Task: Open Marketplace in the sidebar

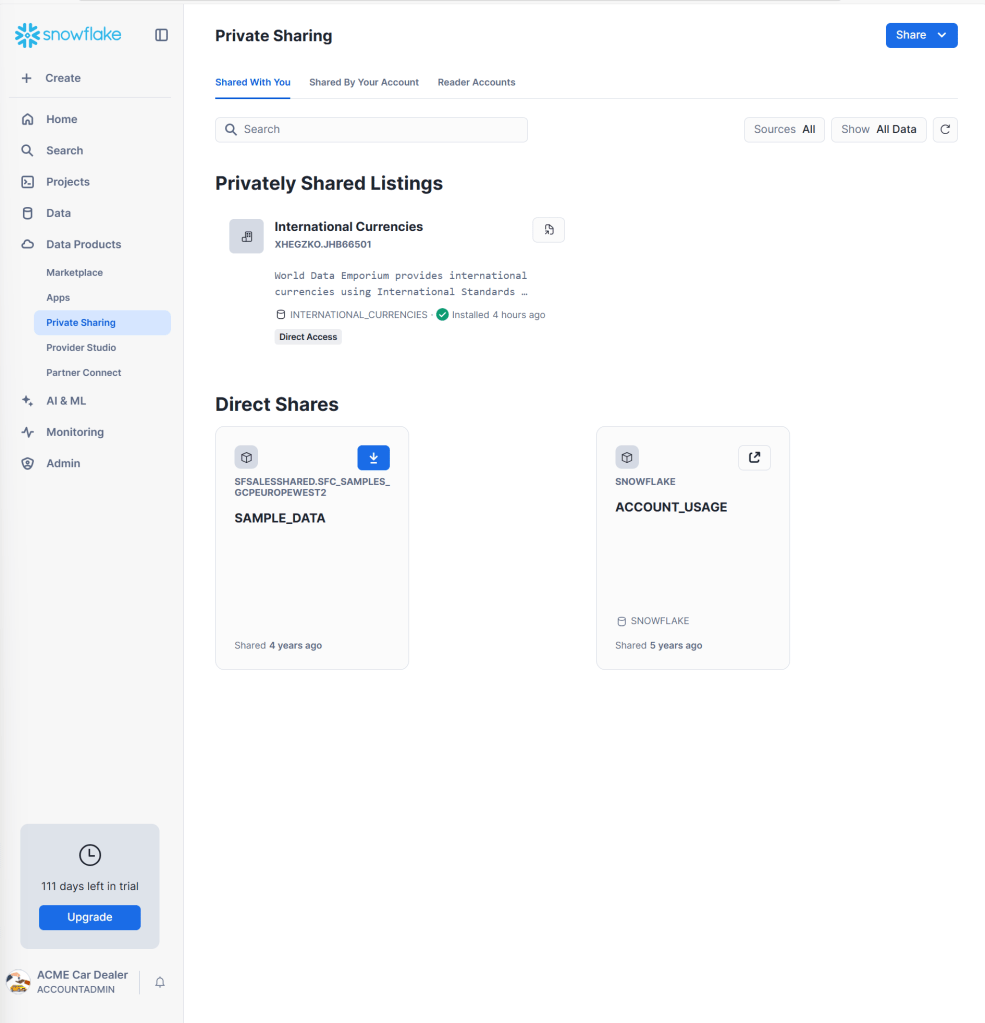Action: tap(74, 272)
